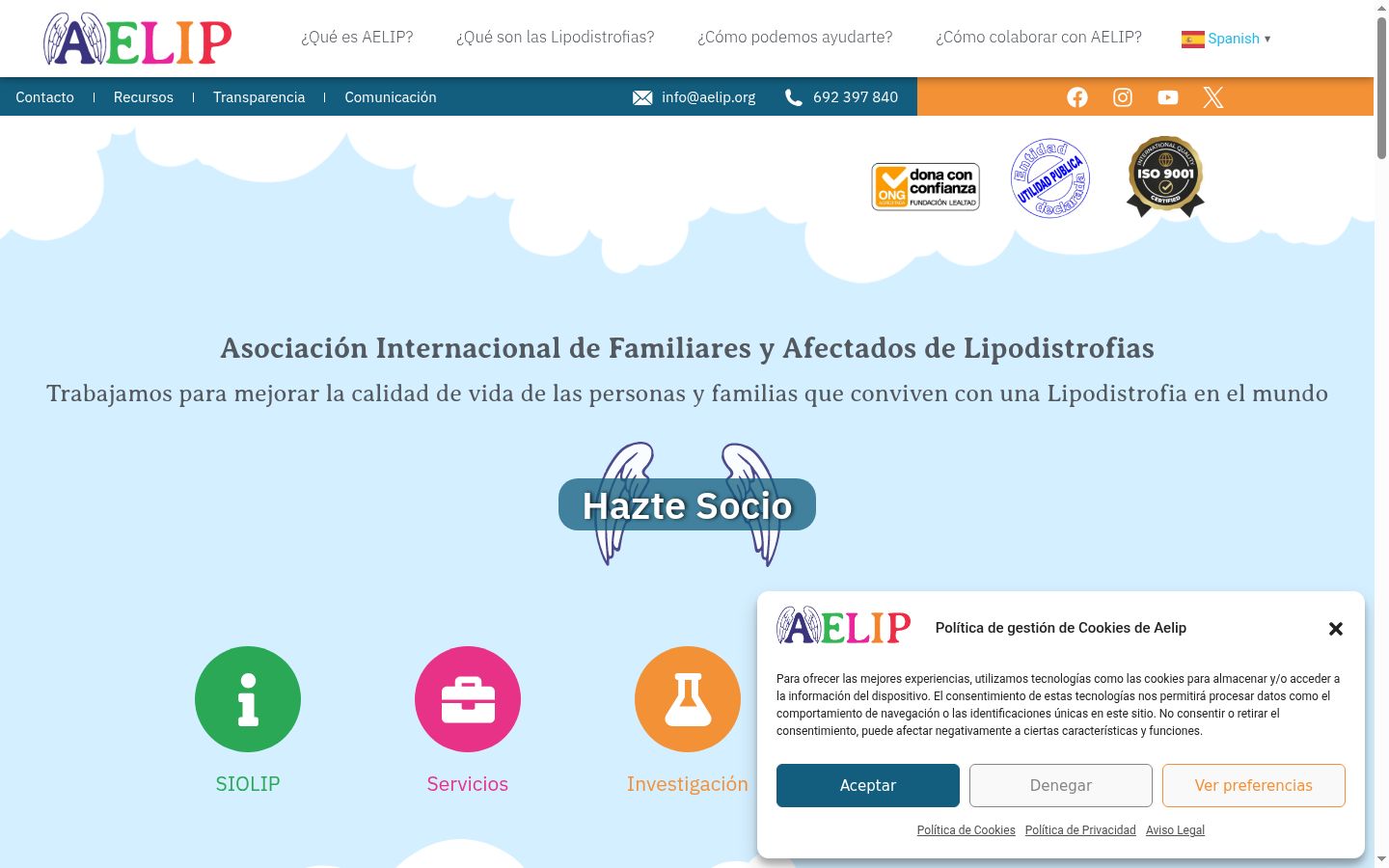The width and height of the screenshot is (1389, 868).
Task: Open the Facebook social icon
Action: (x=1077, y=97)
